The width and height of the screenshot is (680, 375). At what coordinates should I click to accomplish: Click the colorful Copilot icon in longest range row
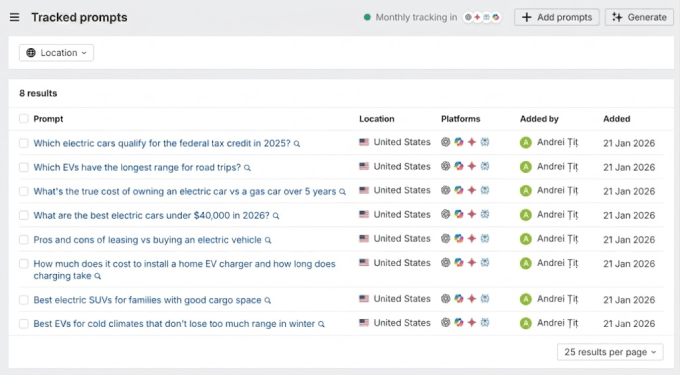pyautogui.click(x=459, y=166)
